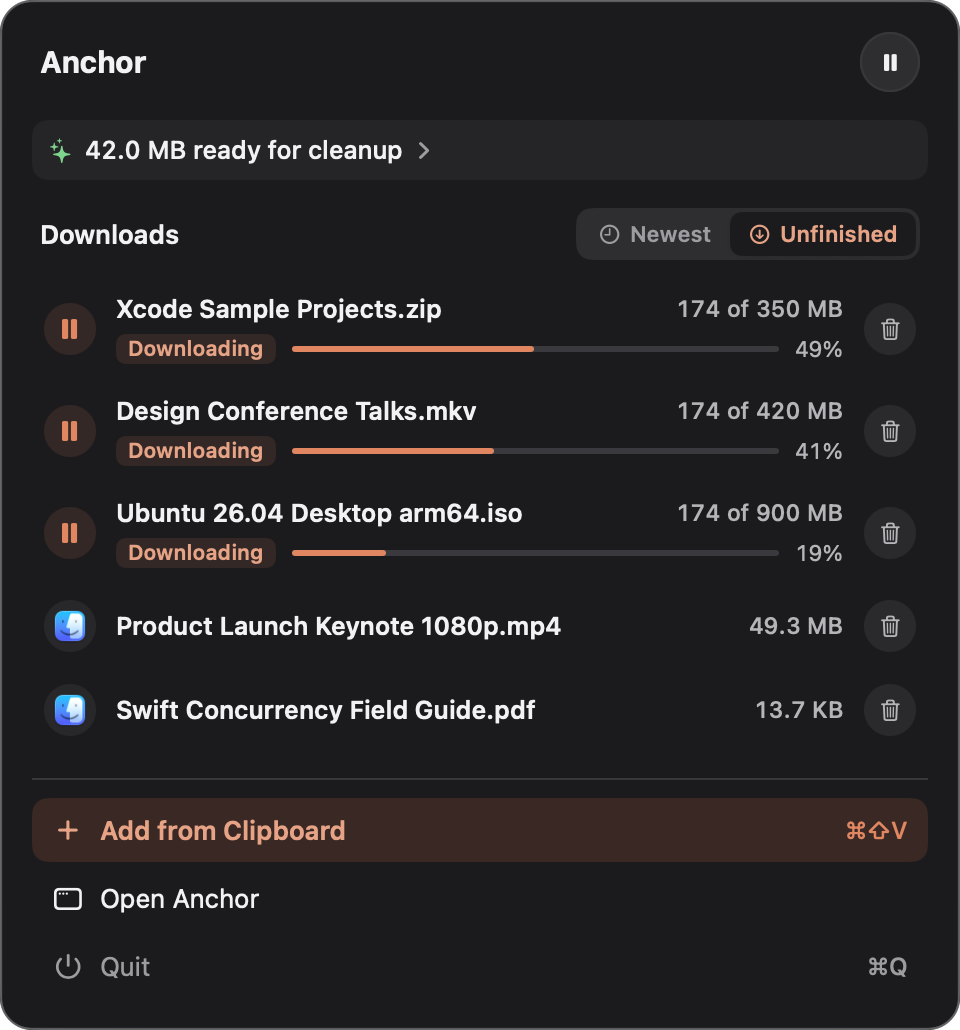Click the 13.7 KB file size
This screenshot has width=960, height=1030.
pos(798,709)
